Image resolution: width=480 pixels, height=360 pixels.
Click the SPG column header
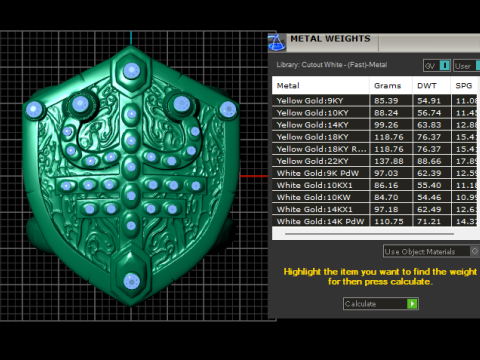[465, 86]
